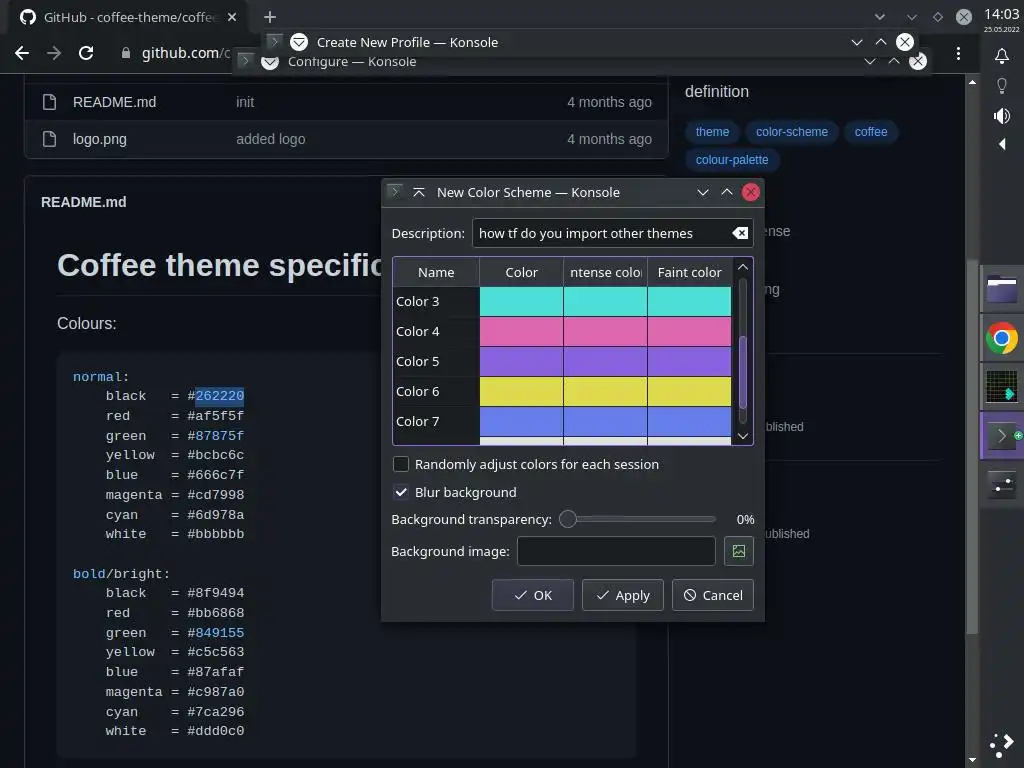The image size is (1024, 768).
Task: Click the README.md file icon
Action: coord(50,102)
